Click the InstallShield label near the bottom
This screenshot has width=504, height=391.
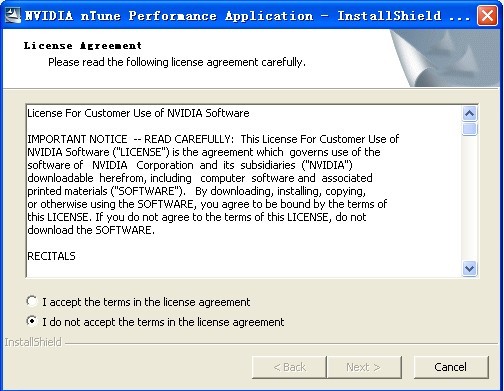(x=33, y=342)
